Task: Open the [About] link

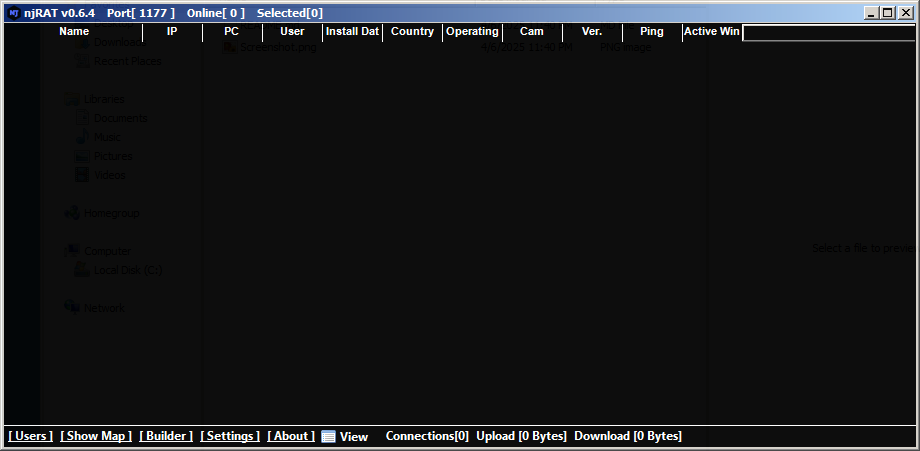Action: (291, 436)
